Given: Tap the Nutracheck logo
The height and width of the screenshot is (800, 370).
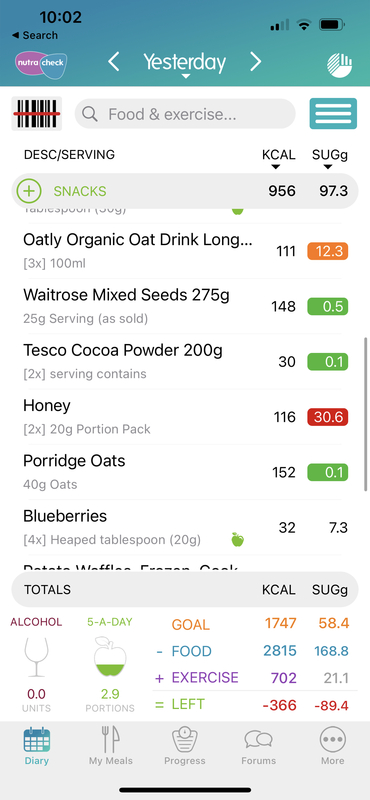Looking at the screenshot, I should point(41,65).
